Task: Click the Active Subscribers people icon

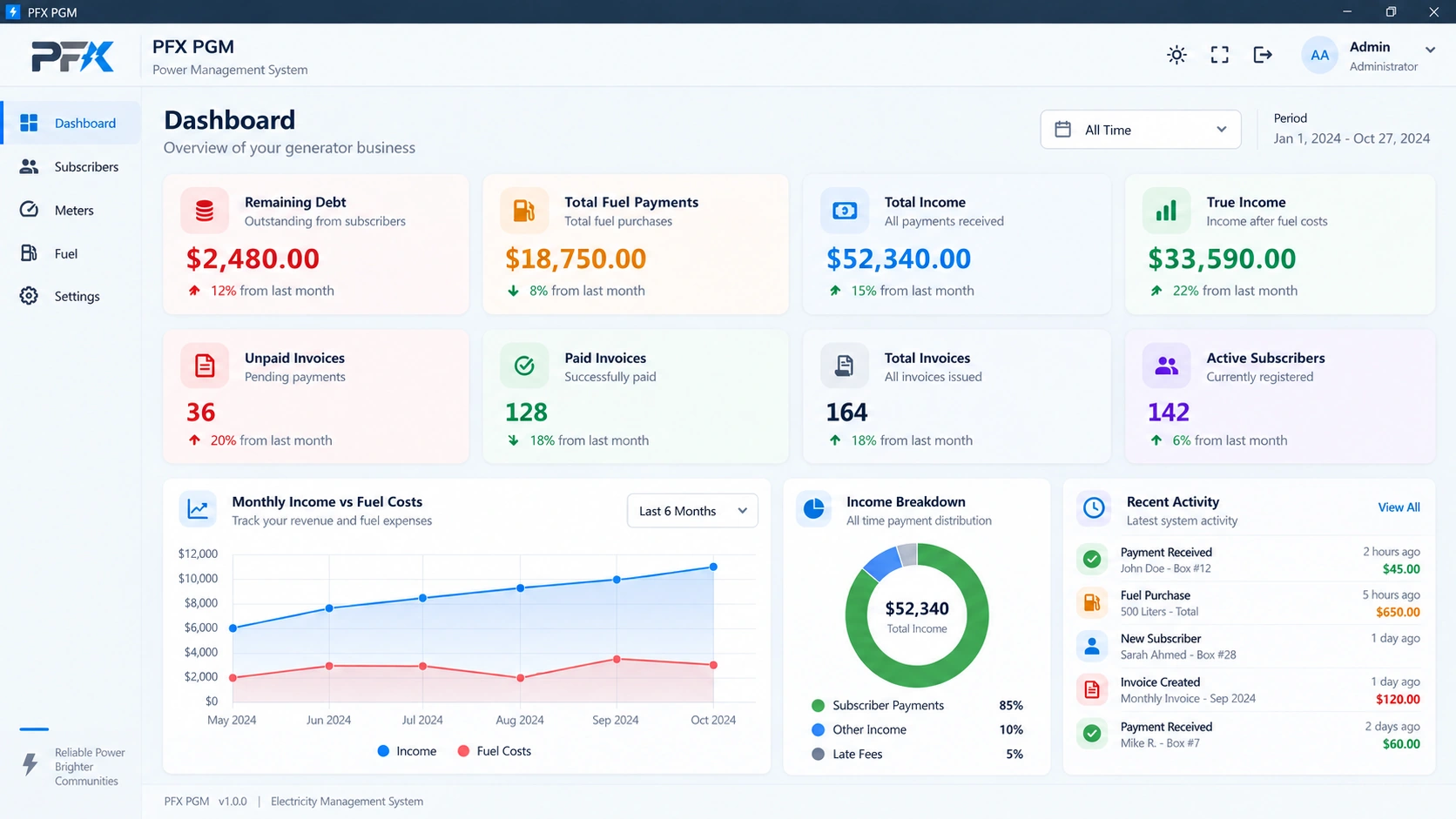Action: (x=1166, y=366)
